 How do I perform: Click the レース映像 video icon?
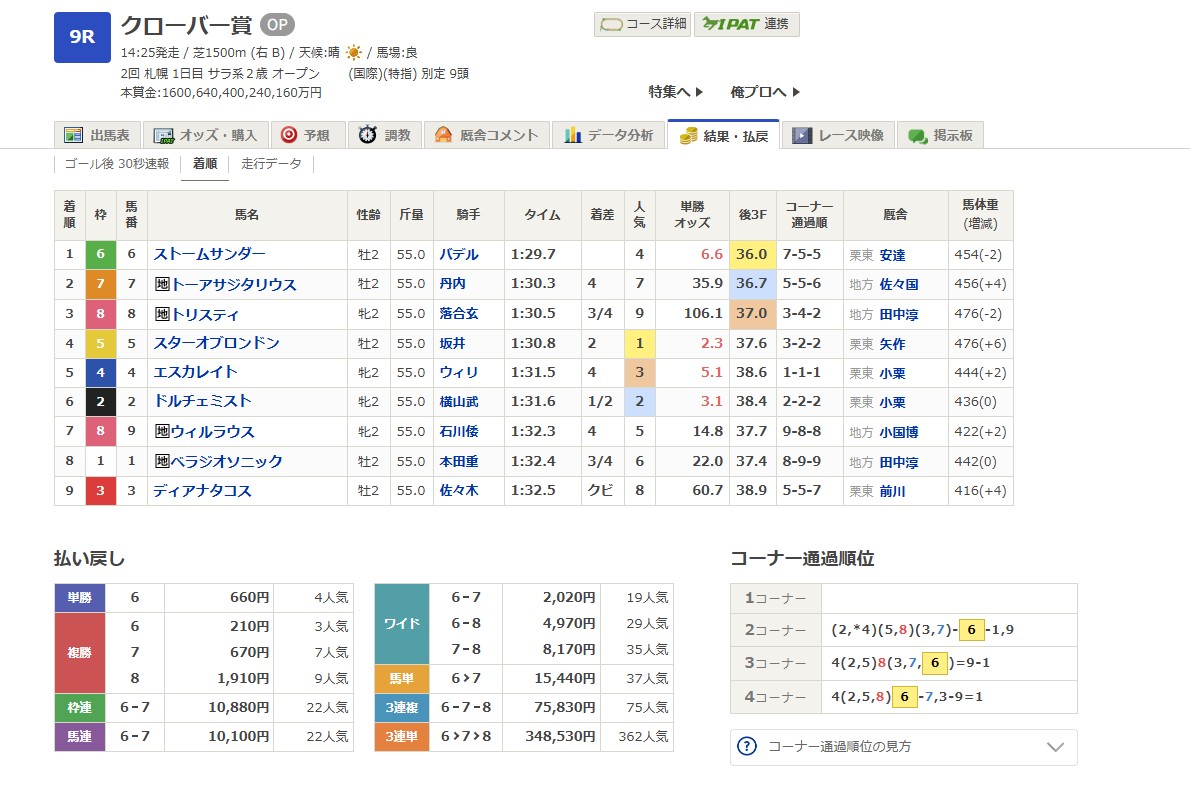pyautogui.click(x=802, y=135)
